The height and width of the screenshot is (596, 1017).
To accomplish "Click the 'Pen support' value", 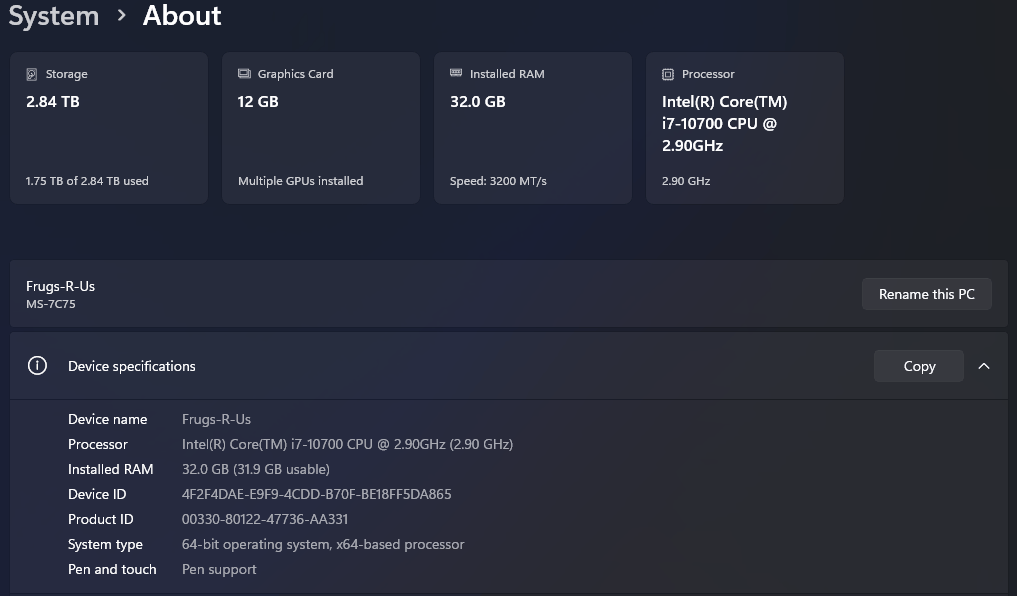I will 219,569.
